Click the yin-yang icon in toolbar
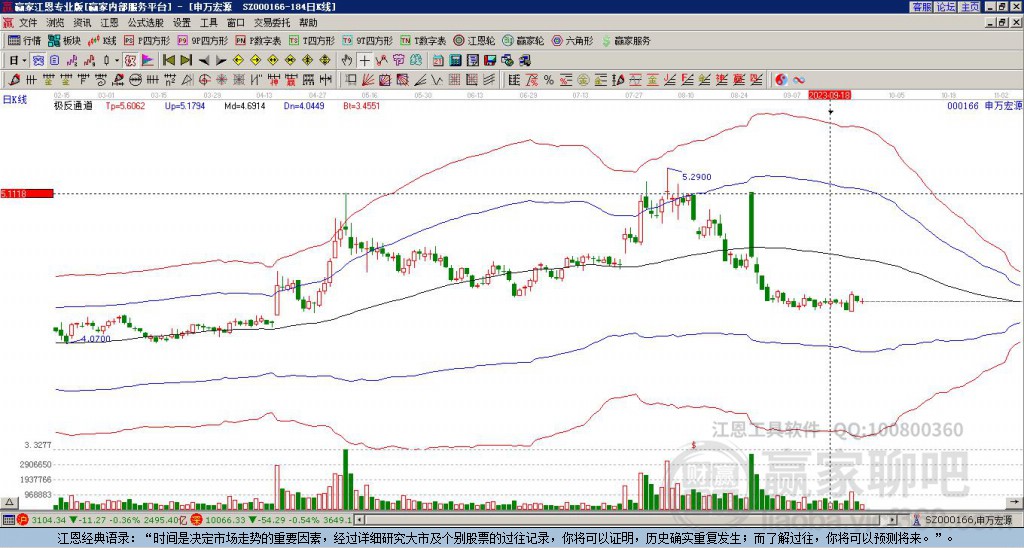 tap(781, 80)
